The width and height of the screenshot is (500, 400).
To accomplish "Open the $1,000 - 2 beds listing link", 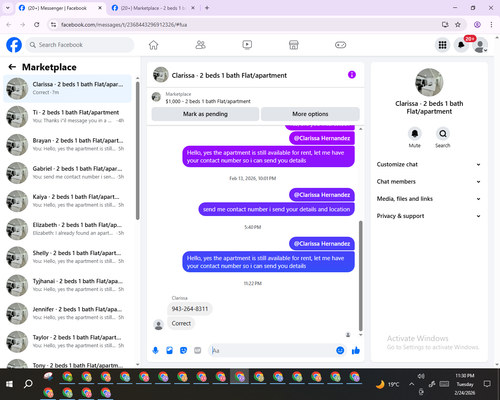I will tap(208, 101).
